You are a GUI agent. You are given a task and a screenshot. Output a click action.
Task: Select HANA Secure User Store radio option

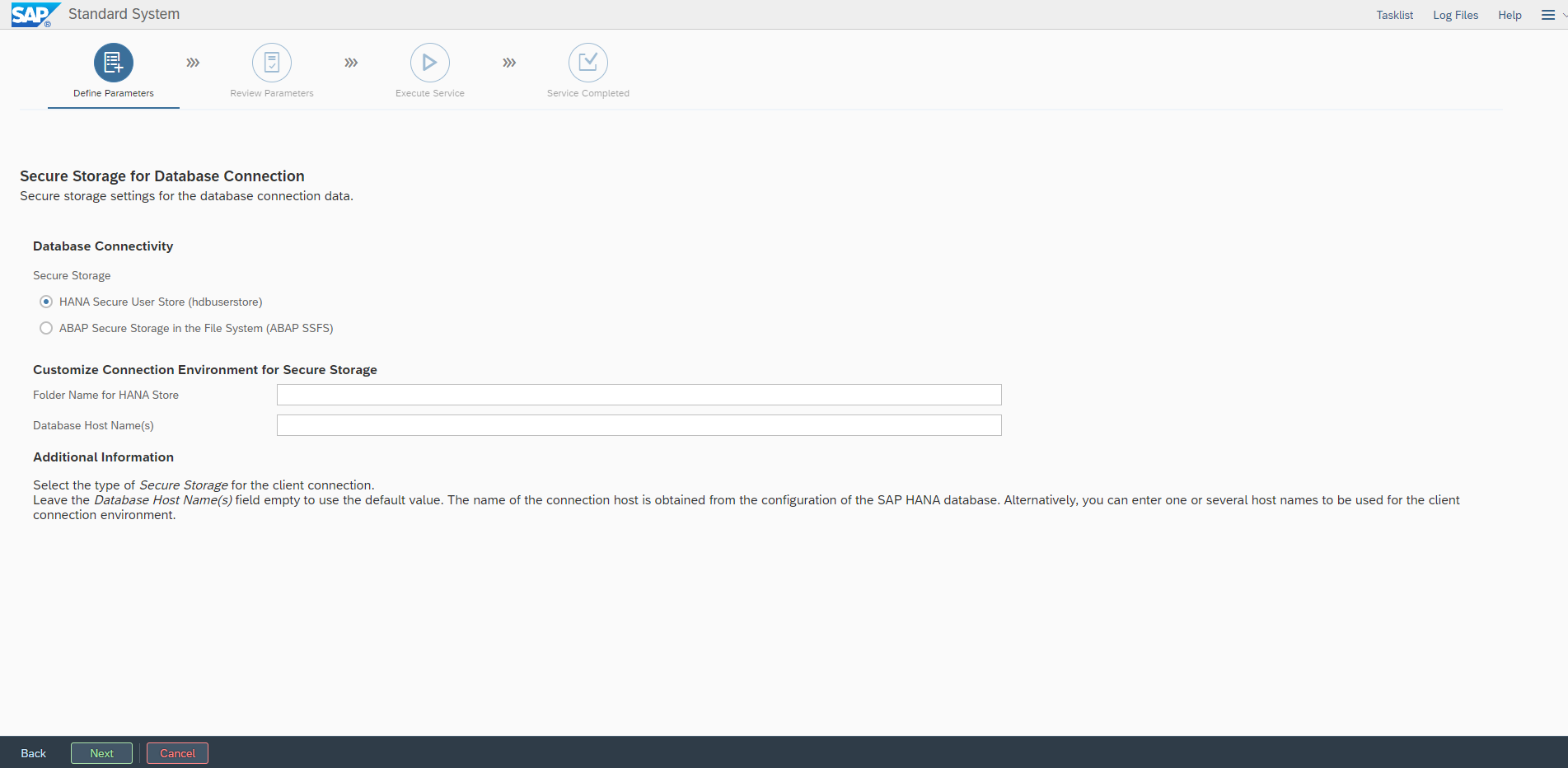point(46,302)
